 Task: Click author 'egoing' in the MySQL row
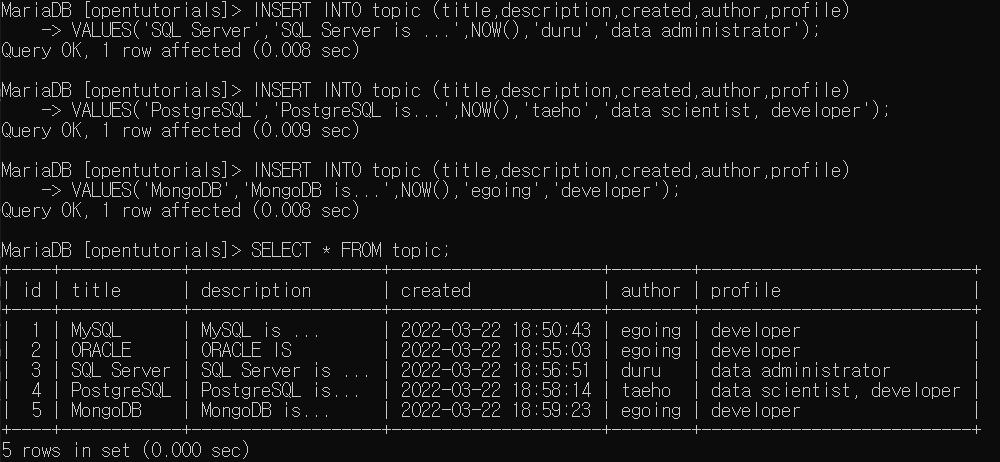(651, 332)
